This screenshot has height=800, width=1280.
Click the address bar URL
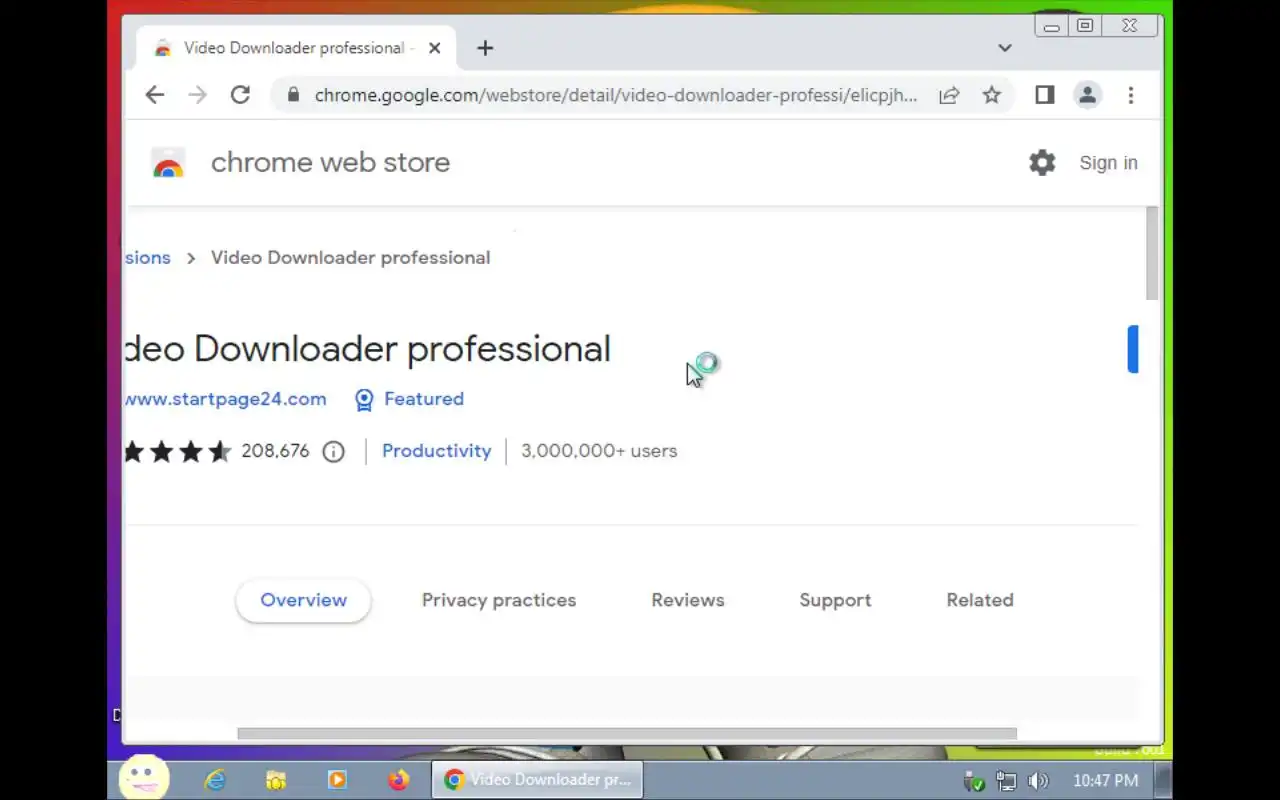(615, 95)
